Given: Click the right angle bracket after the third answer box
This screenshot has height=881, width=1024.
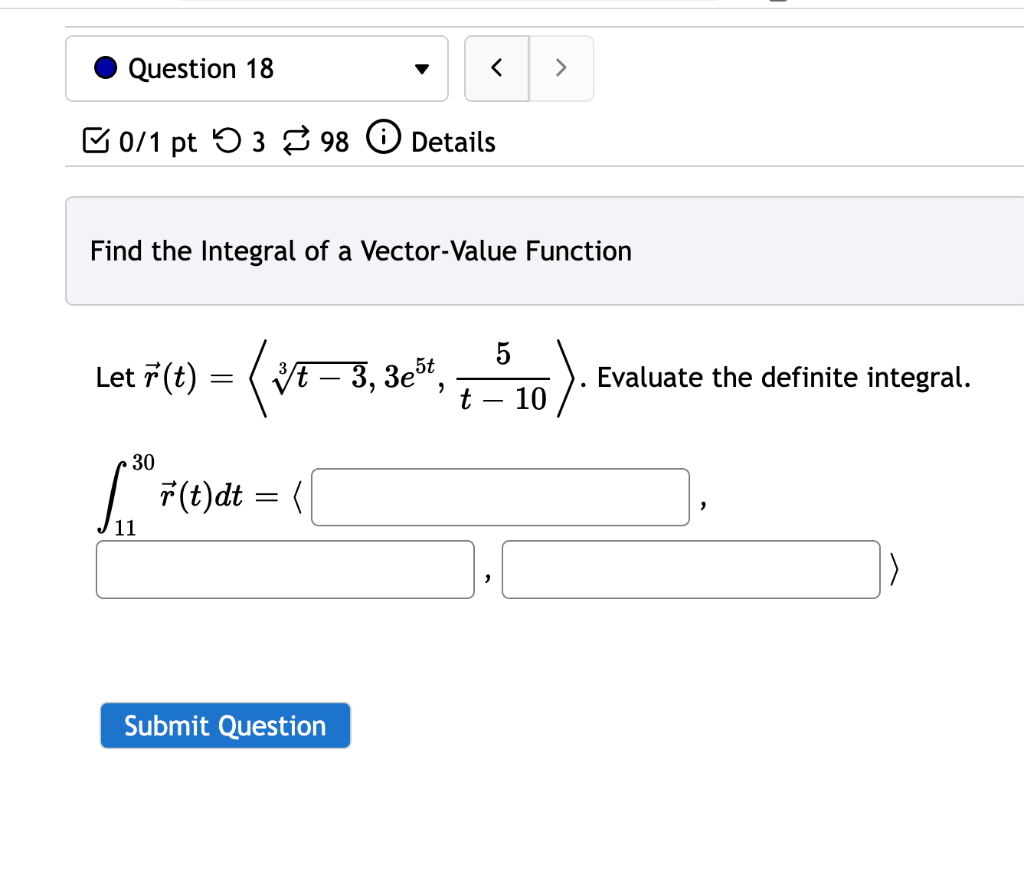Looking at the screenshot, I should click(894, 569).
